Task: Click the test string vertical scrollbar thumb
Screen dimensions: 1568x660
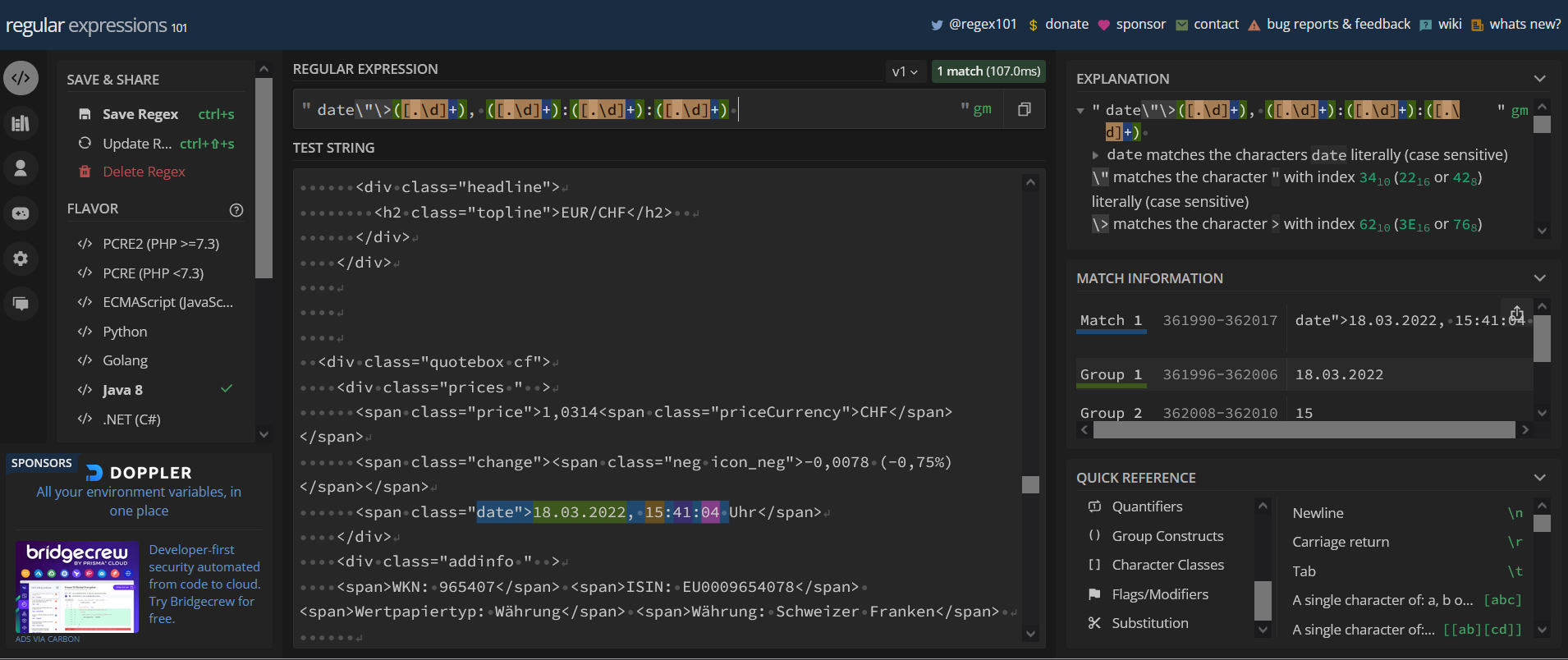Action: pos(1030,484)
